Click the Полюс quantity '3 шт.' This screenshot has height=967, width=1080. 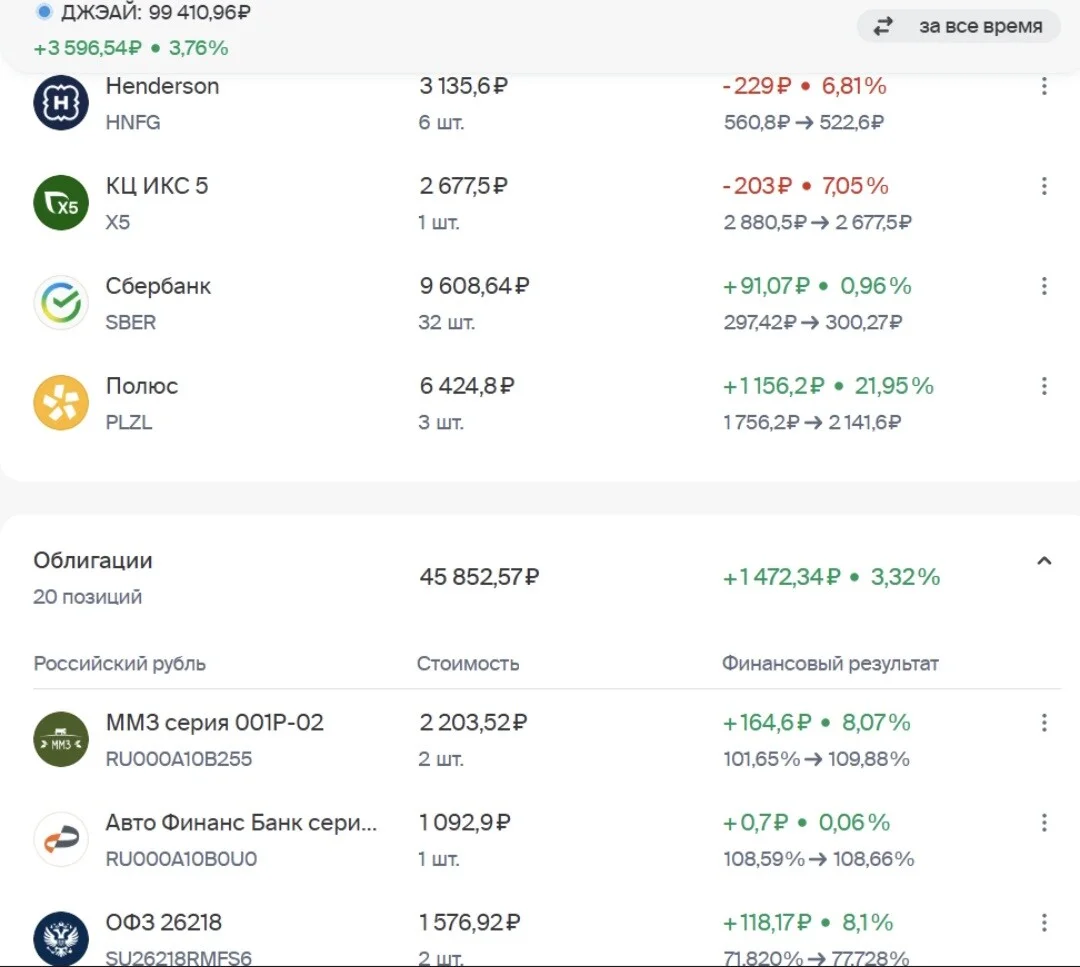[x=441, y=422]
